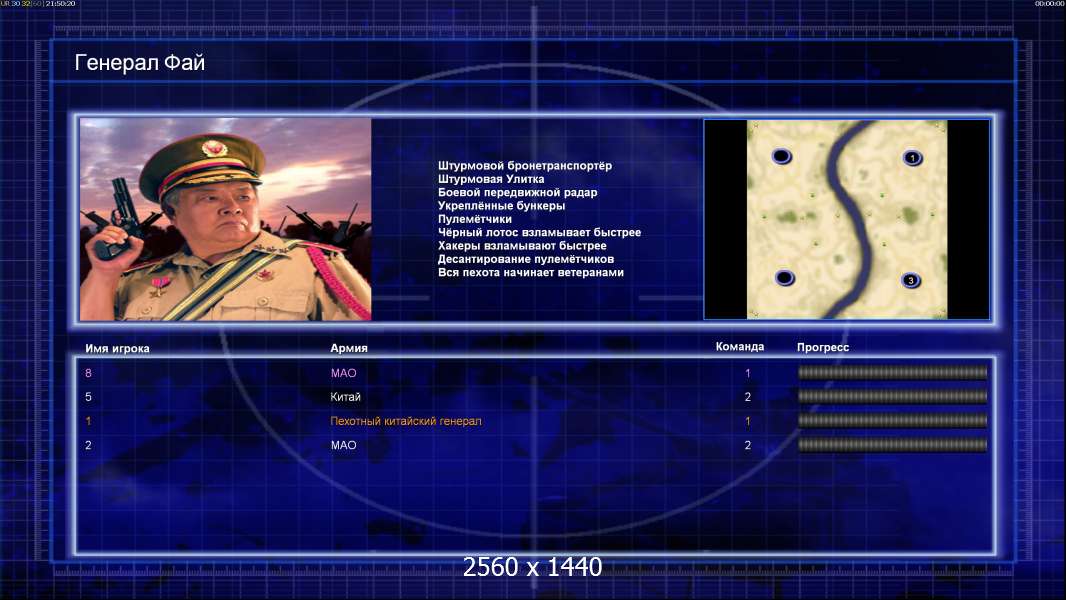The height and width of the screenshot is (600, 1066).
Task: Click the МАО army of player 8
Action: (343, 373)
